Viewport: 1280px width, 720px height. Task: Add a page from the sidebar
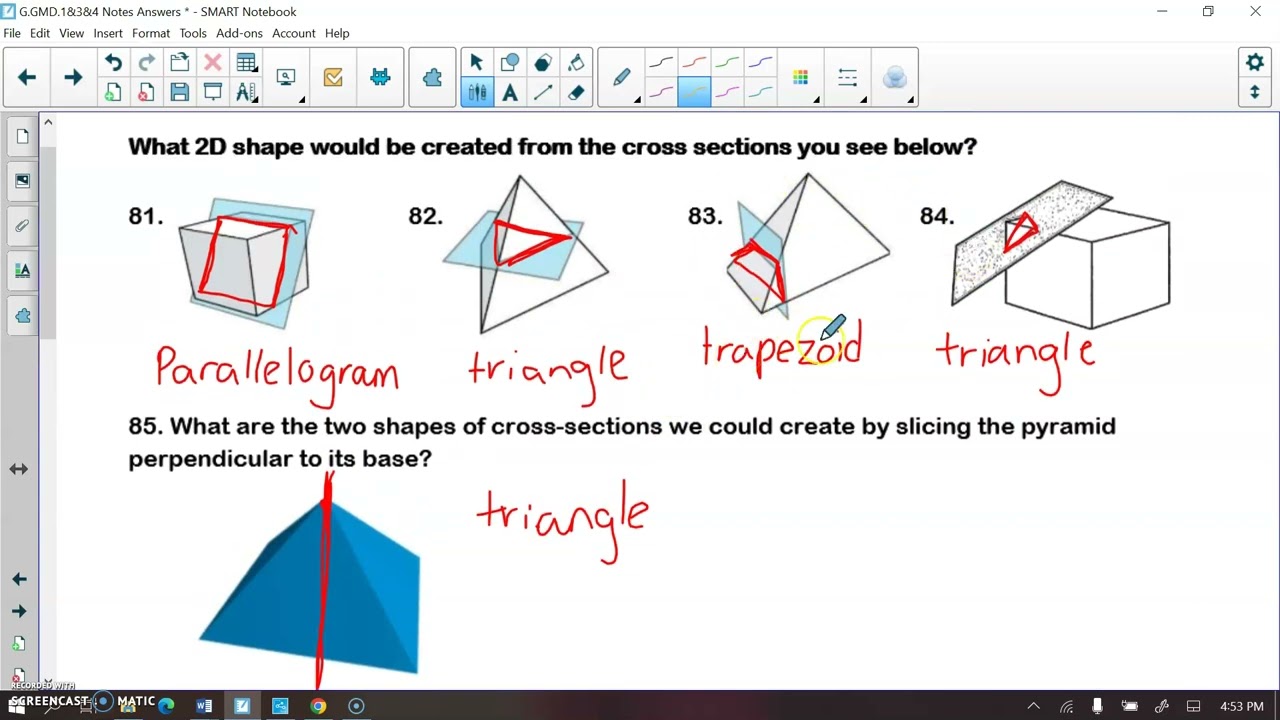point(19,644)
